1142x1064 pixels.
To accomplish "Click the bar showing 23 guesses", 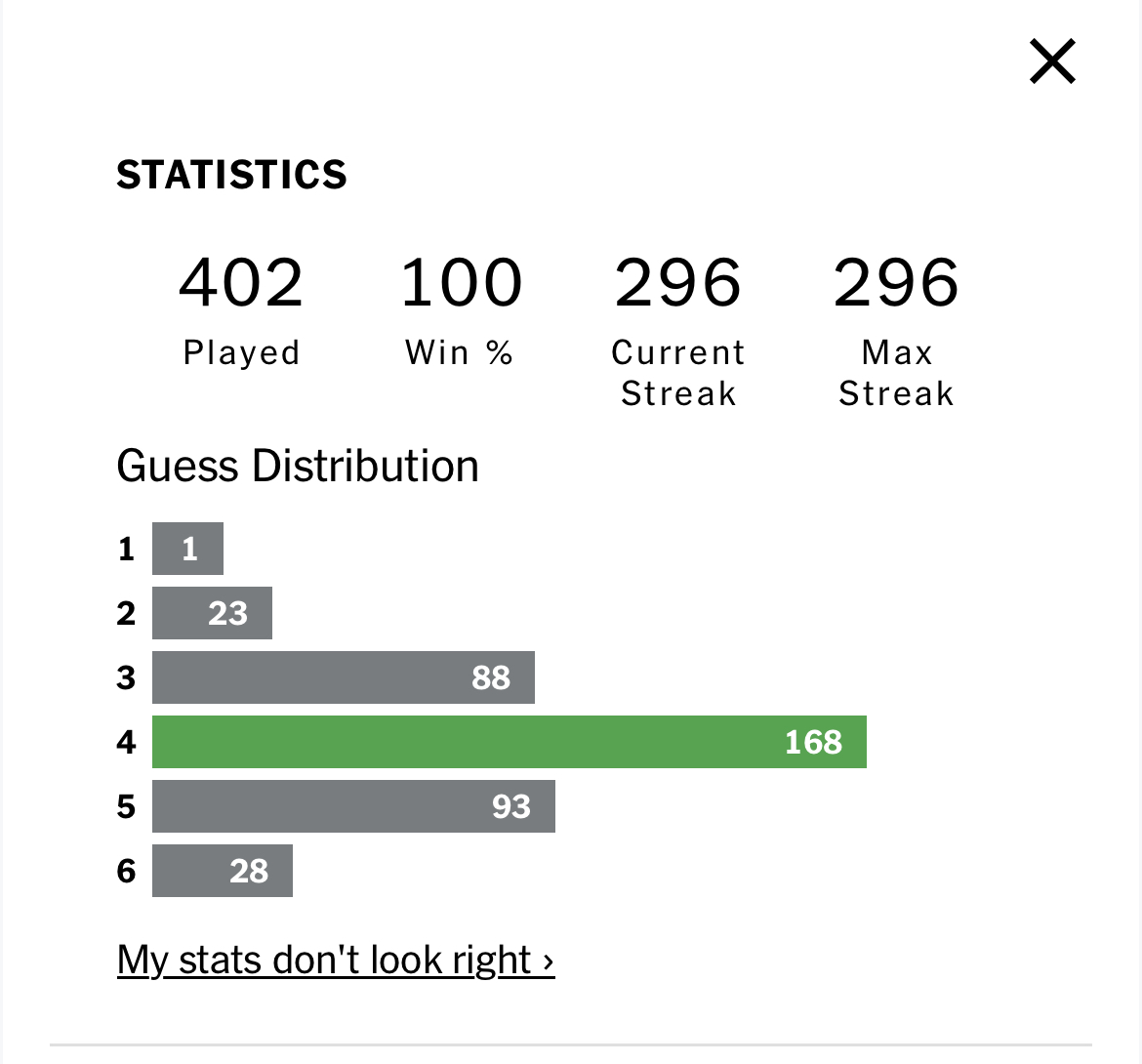I will pos(212,613).
